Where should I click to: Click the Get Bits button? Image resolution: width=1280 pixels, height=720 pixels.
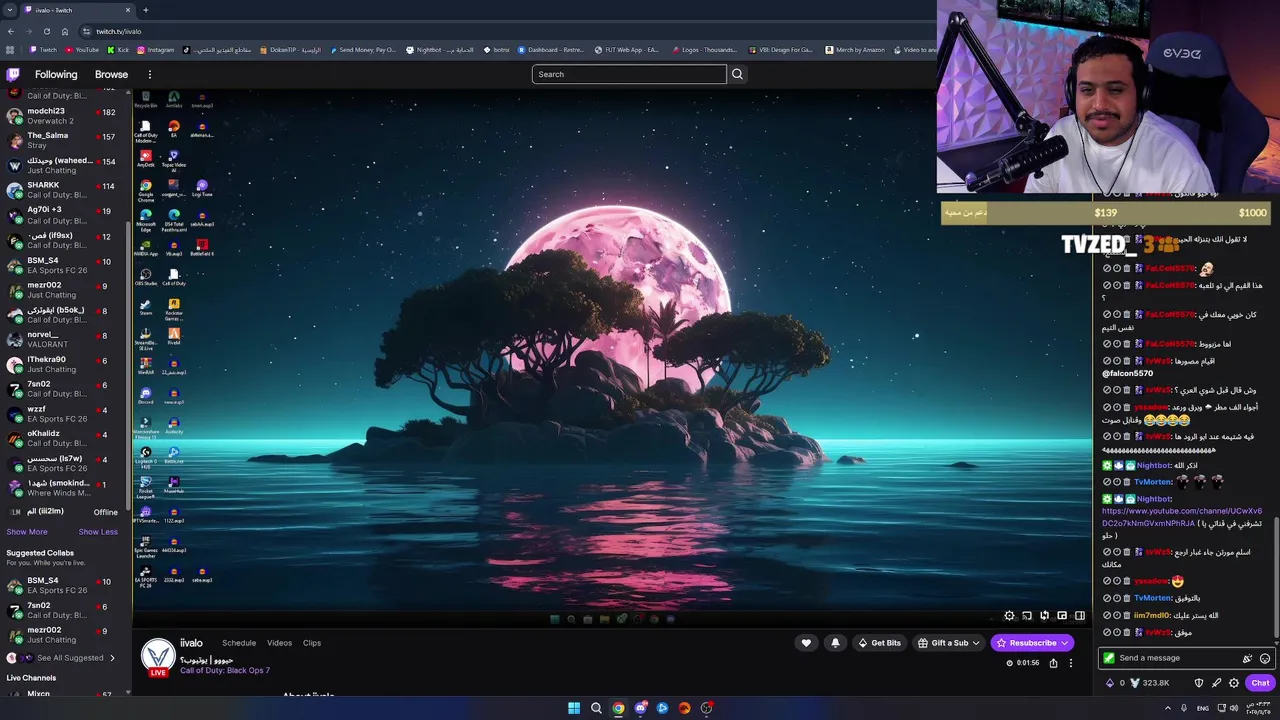879,643
